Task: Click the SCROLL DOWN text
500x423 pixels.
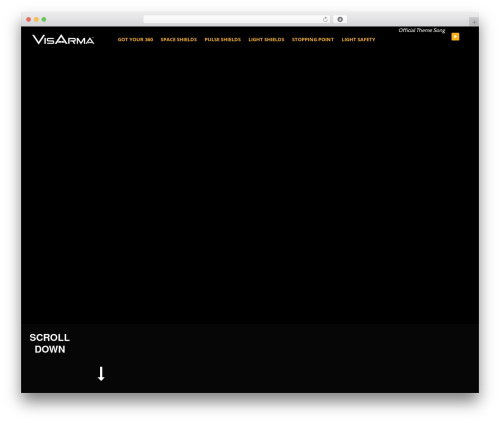Action: pyautogui.click(x=50, y=343)
